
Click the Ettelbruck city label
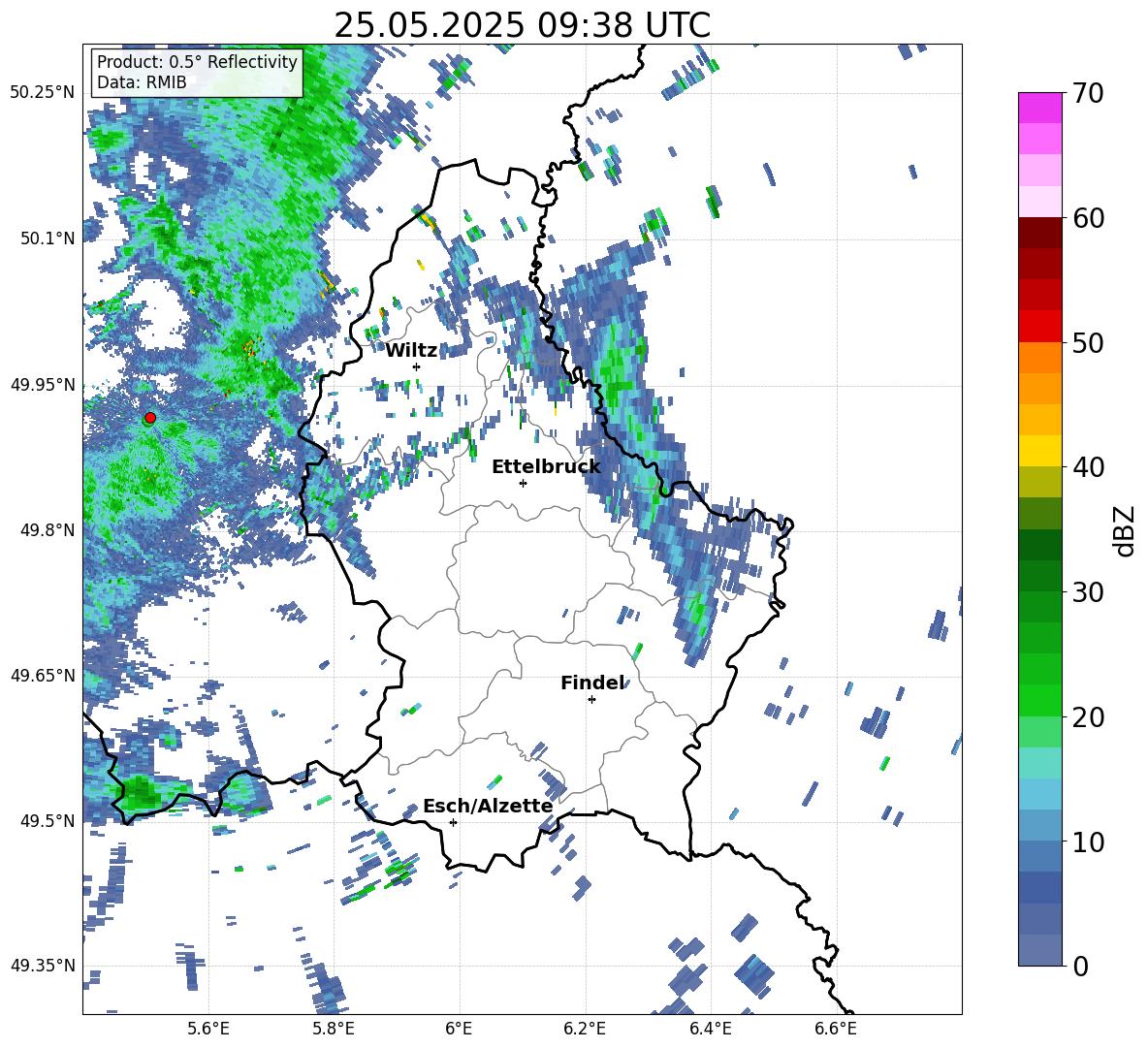tap(546, 467)
